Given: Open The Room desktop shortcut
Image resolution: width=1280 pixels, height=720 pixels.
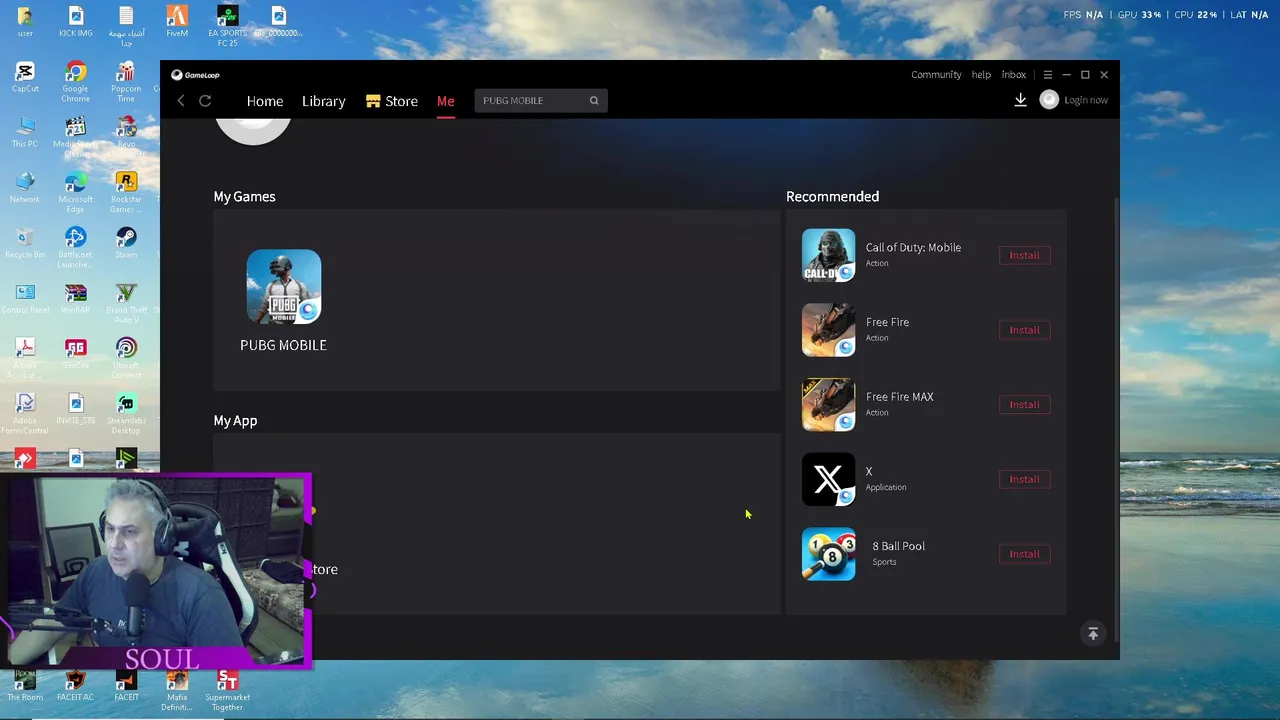Looking at the screenshot, I should point(25,685).
